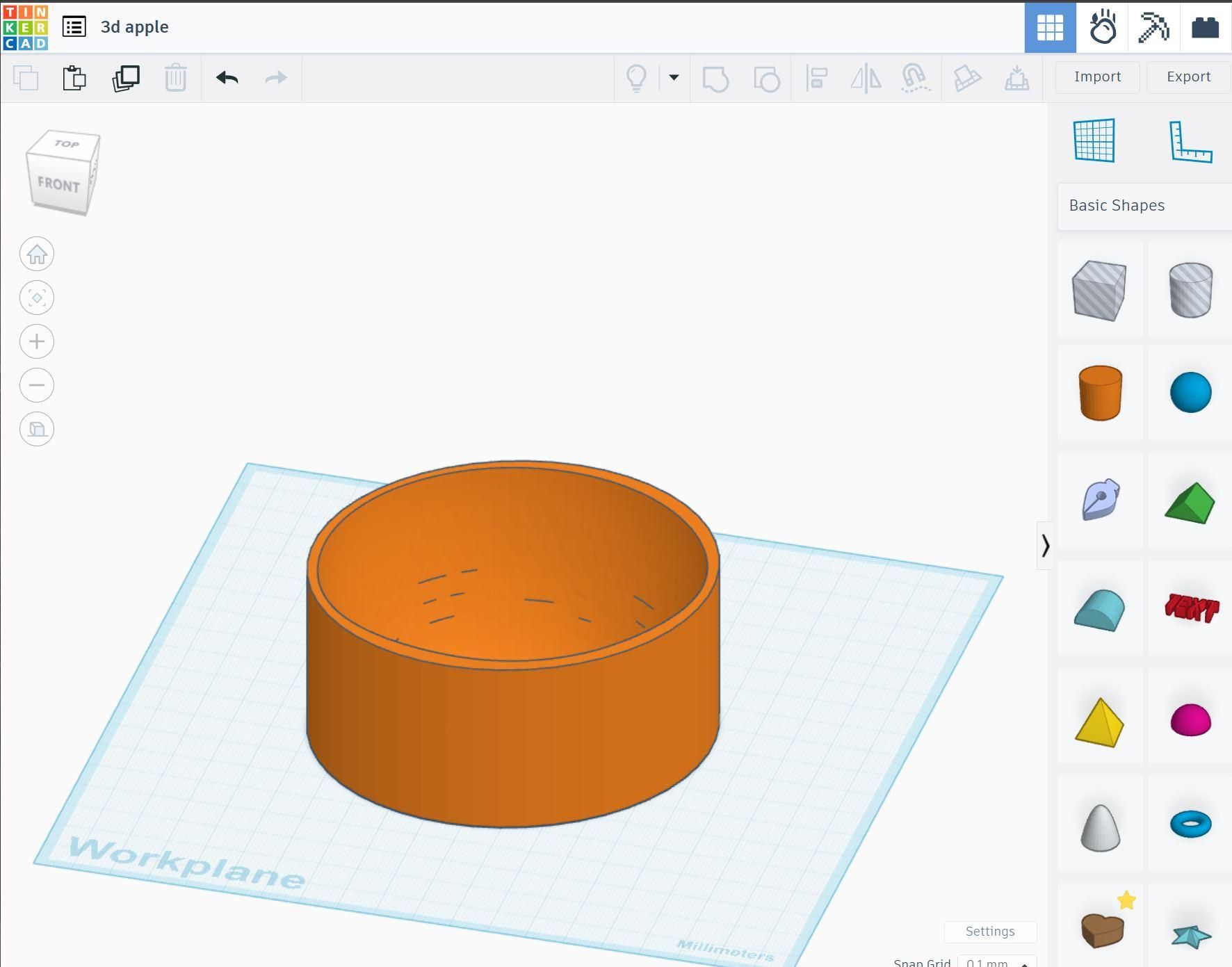
Task: Undo the last action
Action: pyautogui.click(x=227, y=78)
